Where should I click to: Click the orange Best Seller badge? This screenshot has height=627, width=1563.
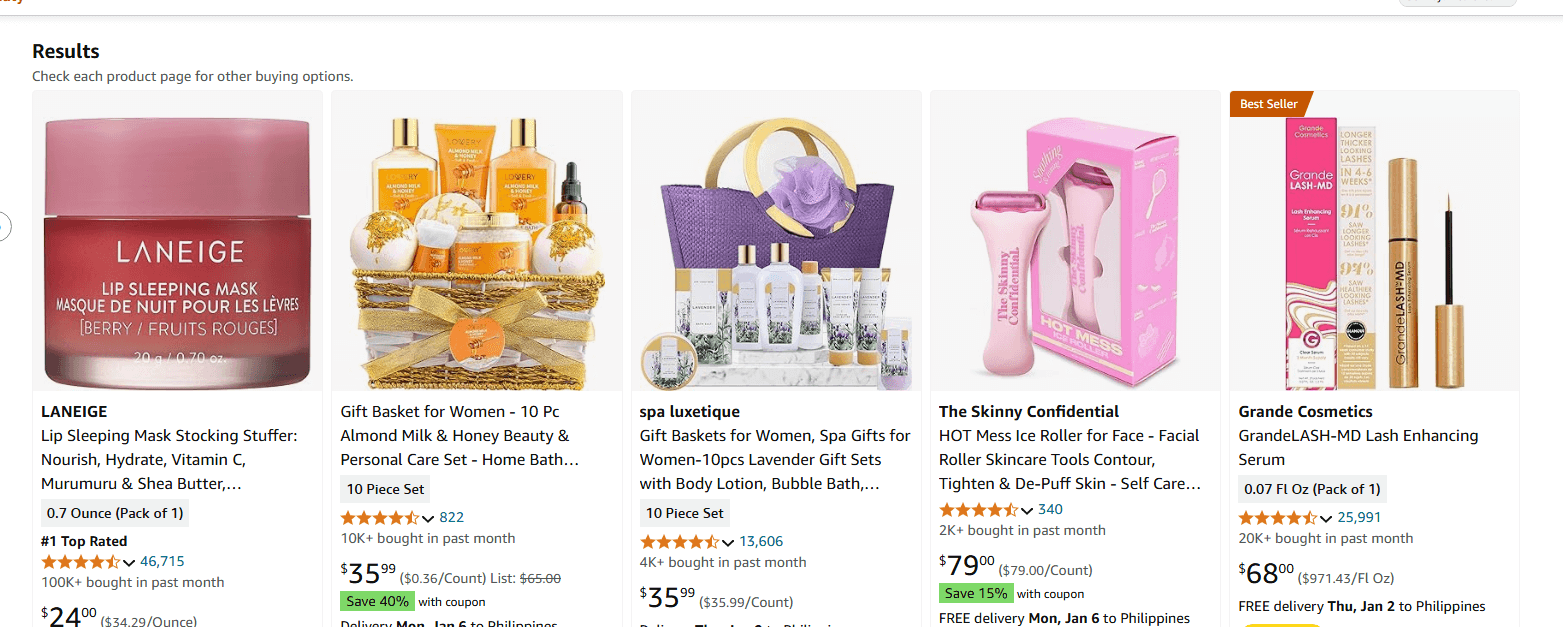pos(1268,104)
